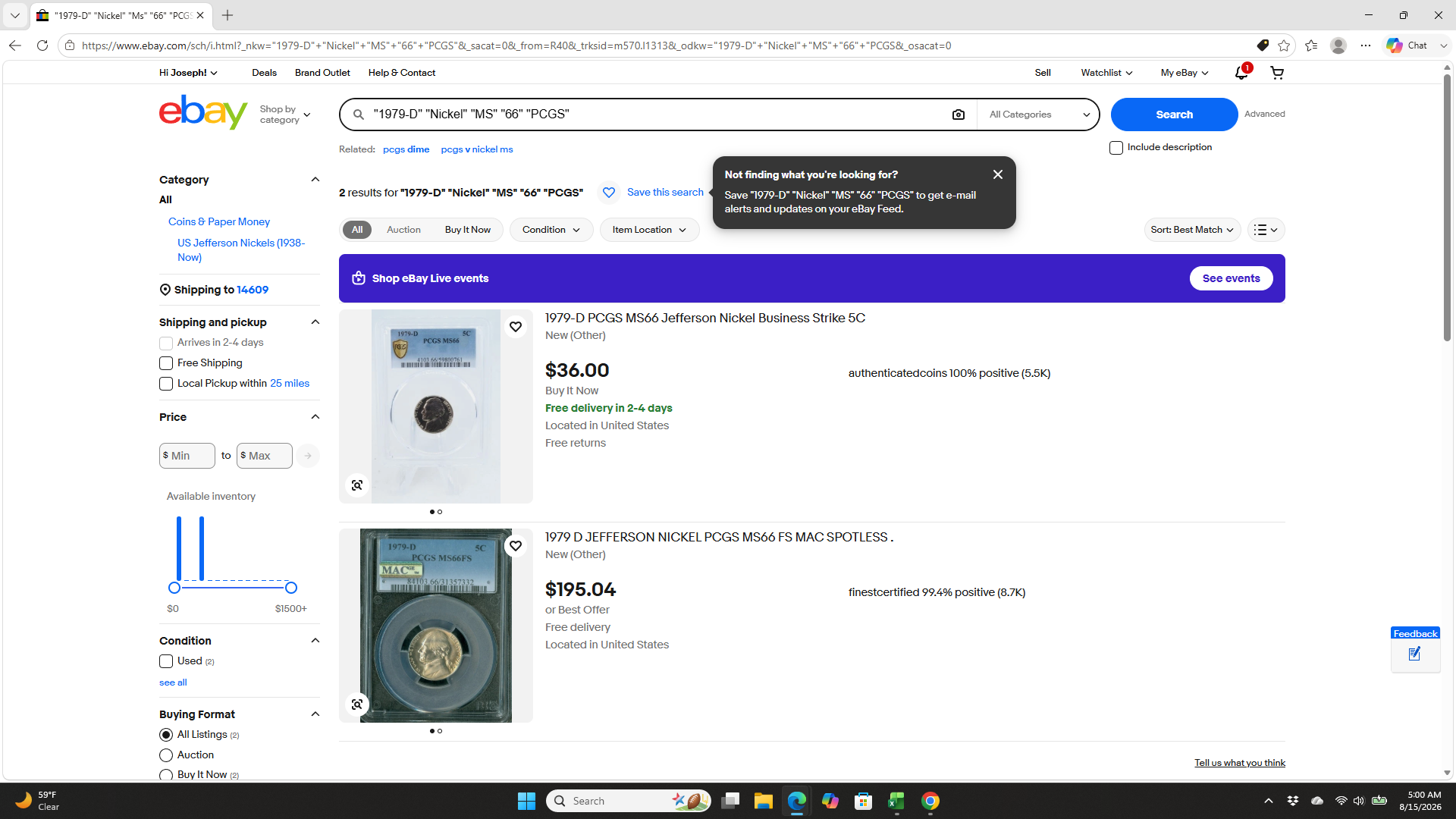Screen dimensions: 1456x819
Task: Select the Auction buying format radio
Action: (x=166, y=755)
